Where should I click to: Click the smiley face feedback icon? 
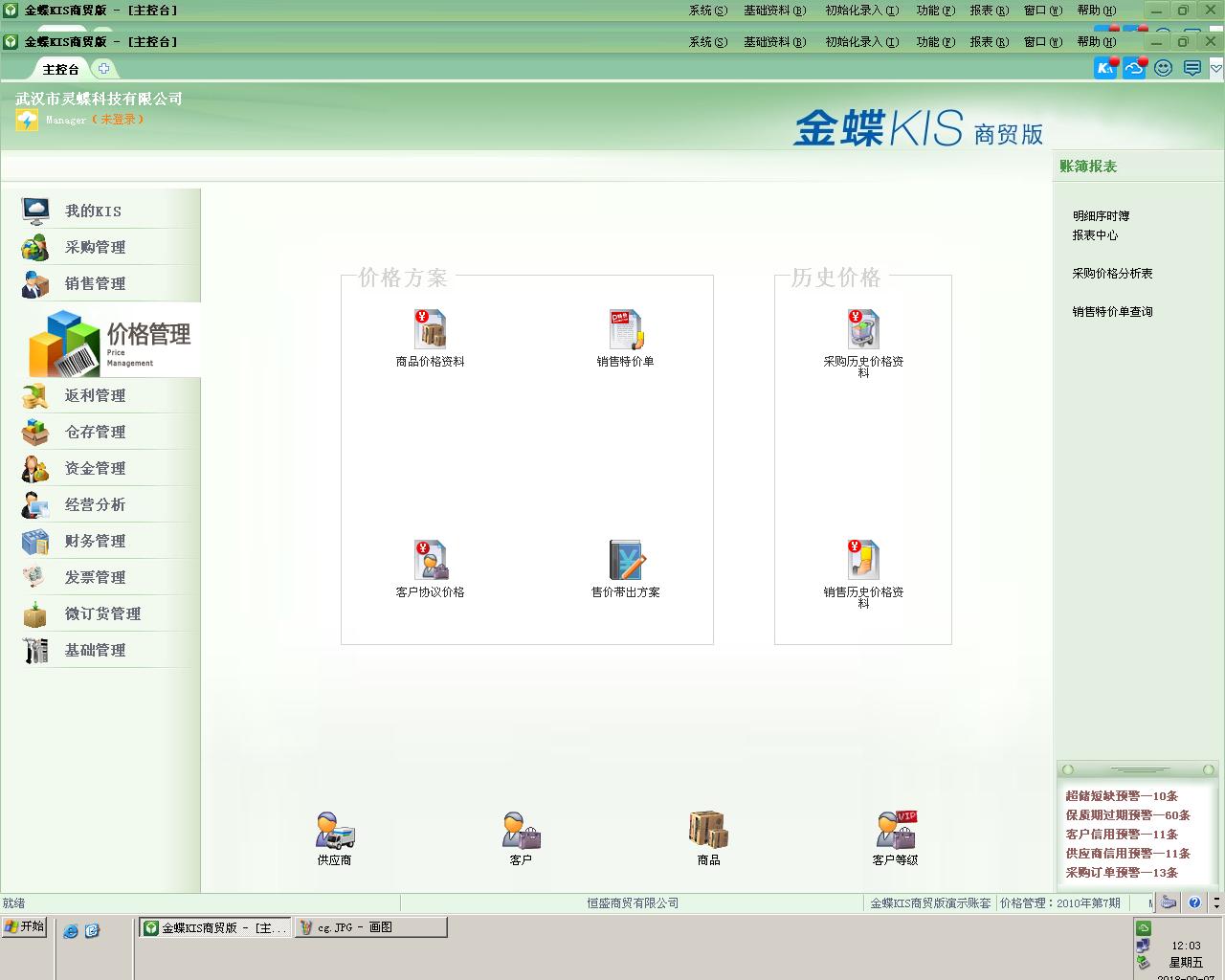coord(1164,68)
